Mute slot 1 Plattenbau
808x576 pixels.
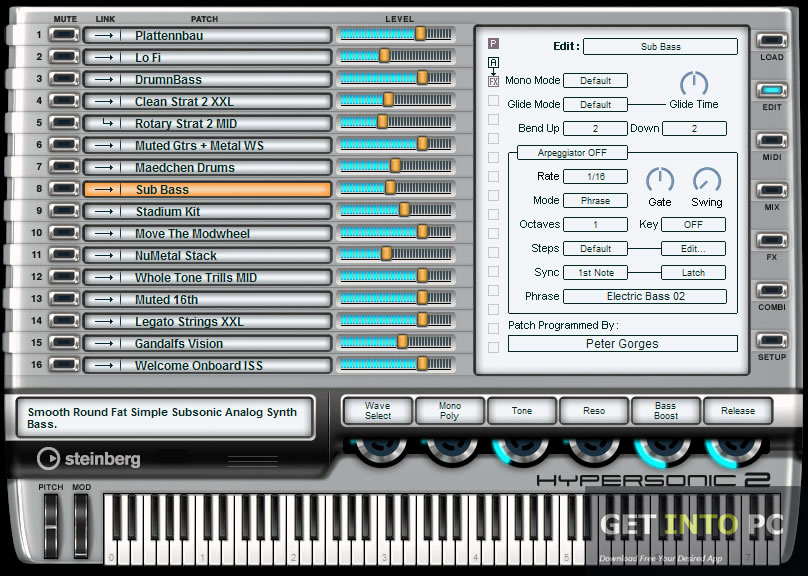pos(64,35)
